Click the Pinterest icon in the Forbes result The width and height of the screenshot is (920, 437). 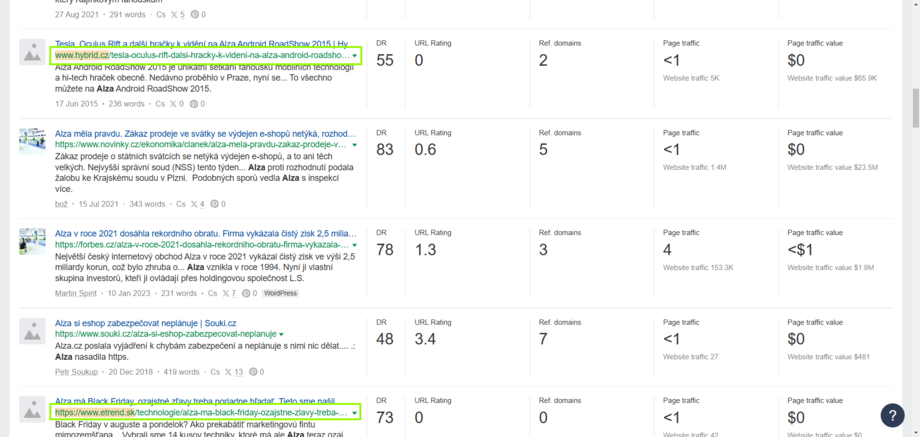(x=245, y=293)
